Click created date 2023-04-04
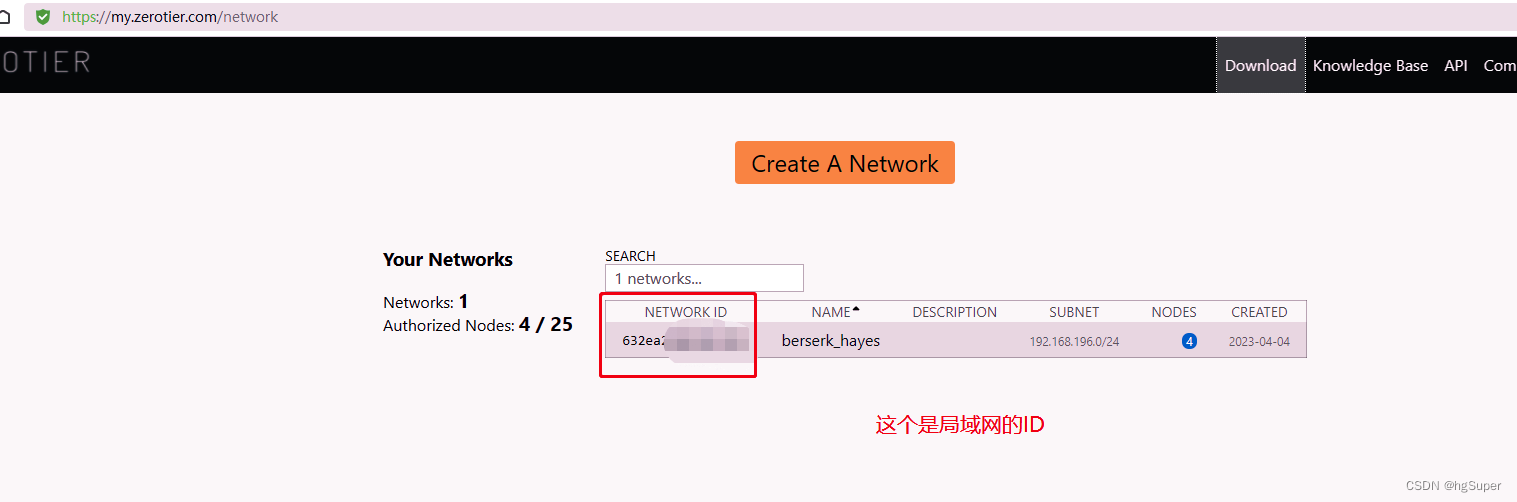Image resolution: width=1517 pixels, height=502 pixels. tap(1259, 342)
